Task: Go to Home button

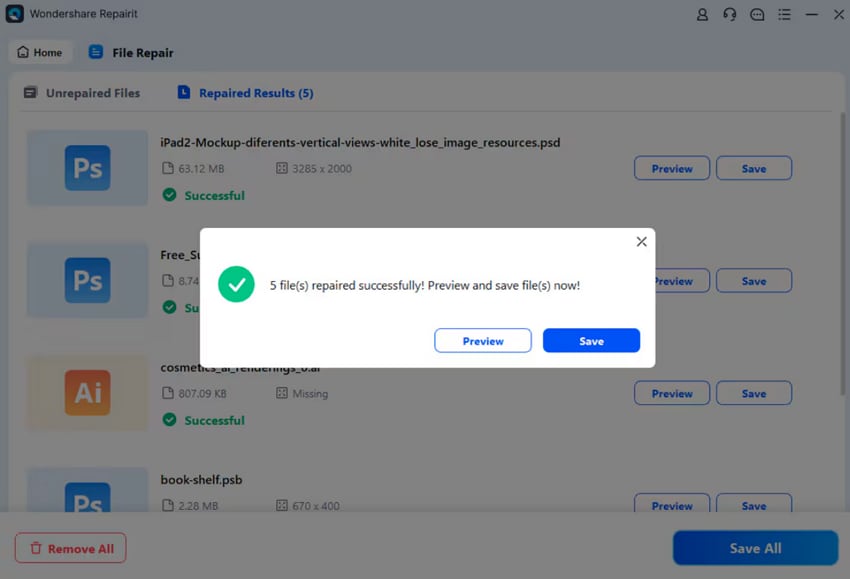Action: 40,53
